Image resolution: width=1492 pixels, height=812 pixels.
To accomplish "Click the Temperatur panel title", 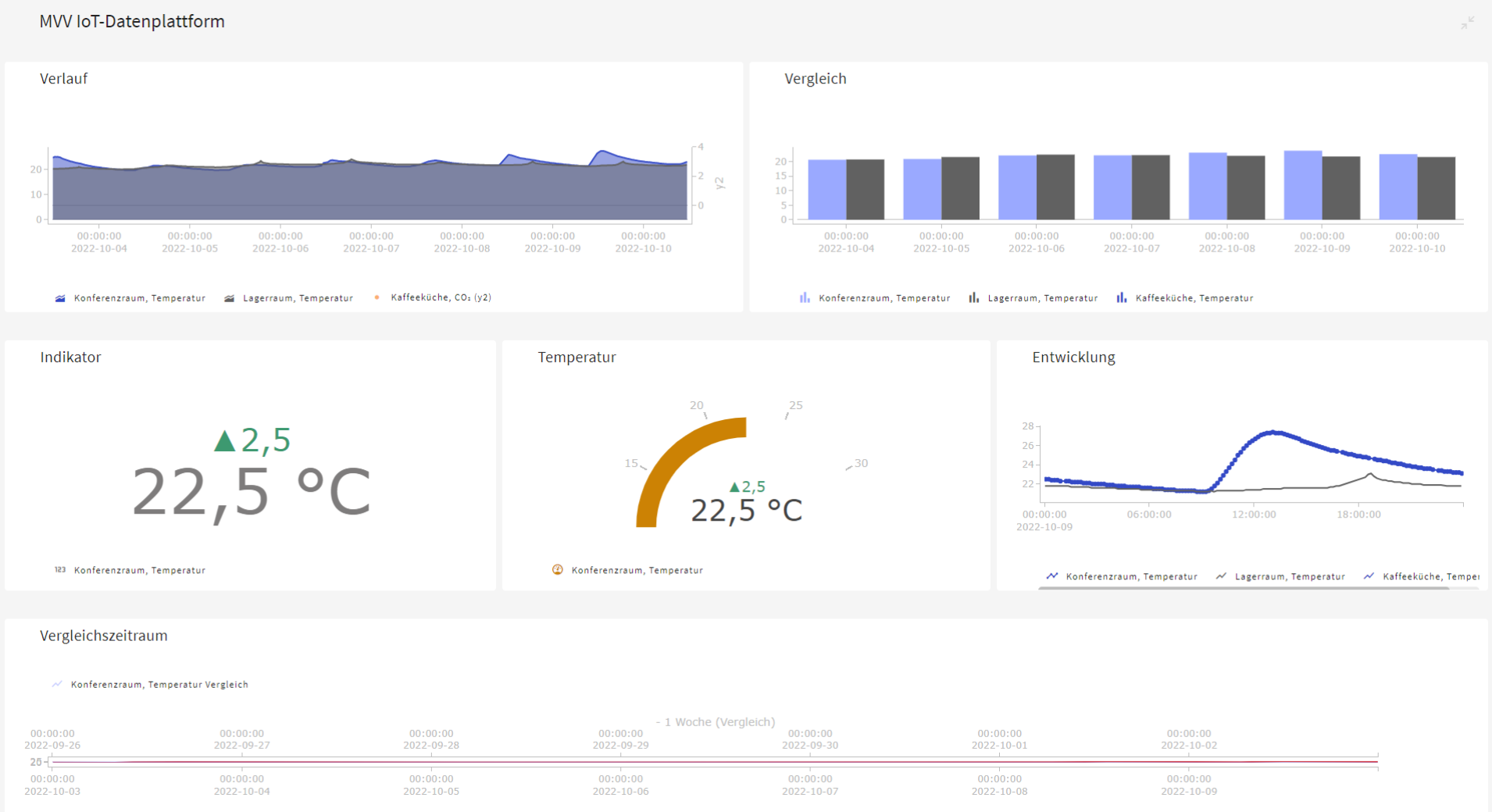I will (576, 358).
